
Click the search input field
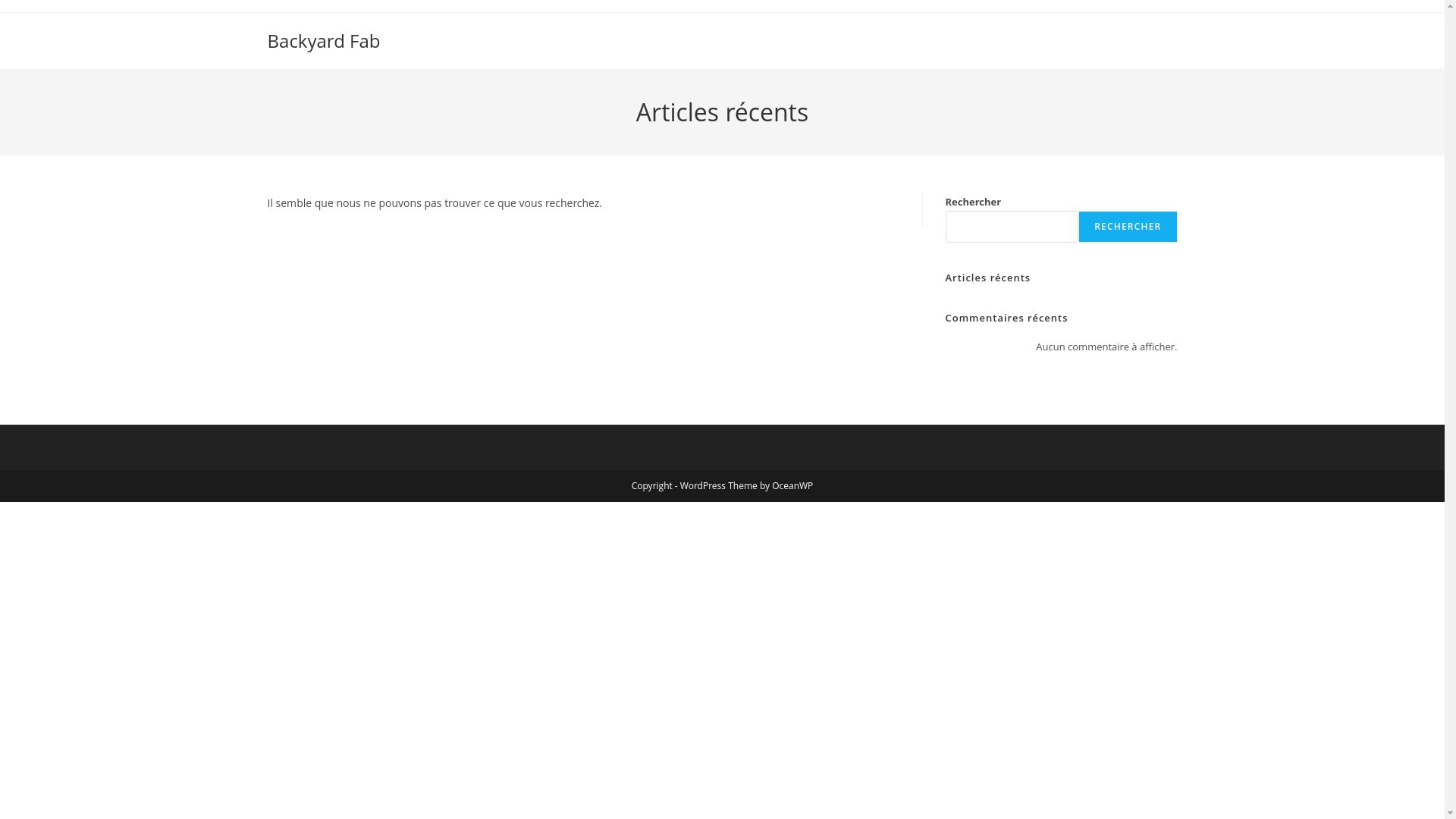pyautogui.click(x=1011, y=227)
